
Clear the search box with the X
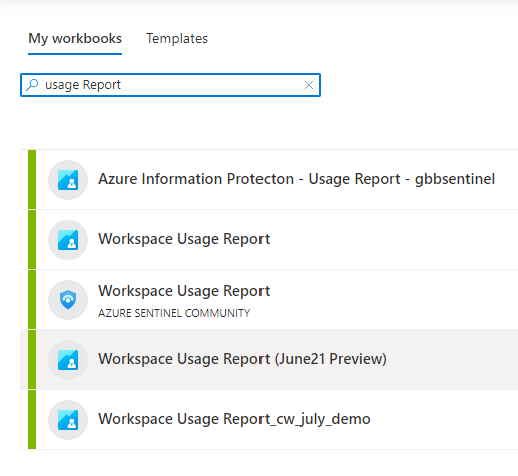pos(309,85)
